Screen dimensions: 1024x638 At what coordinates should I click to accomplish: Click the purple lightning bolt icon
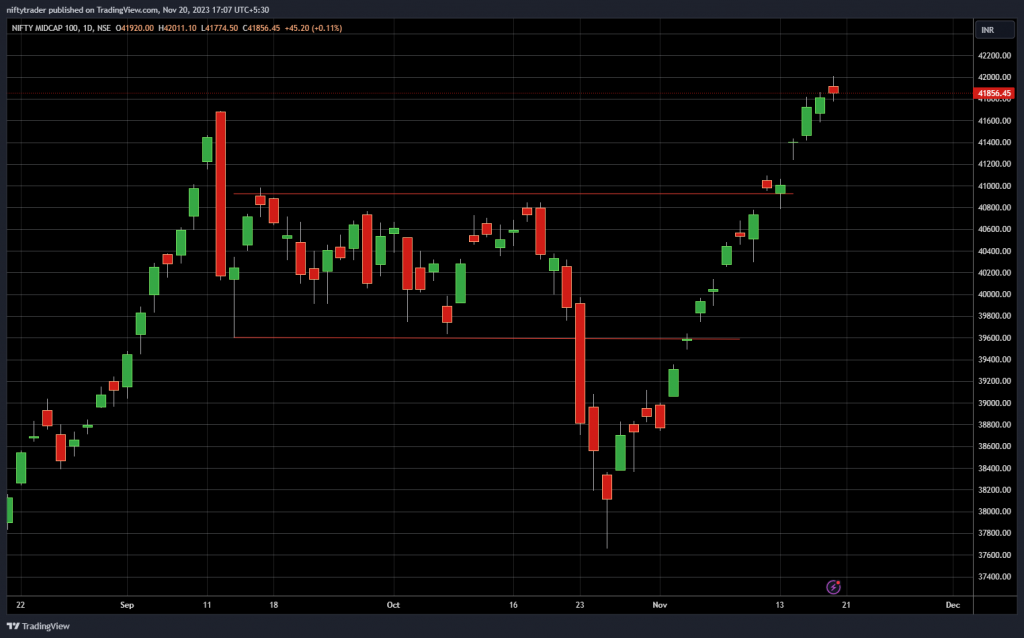click(833, 587)
